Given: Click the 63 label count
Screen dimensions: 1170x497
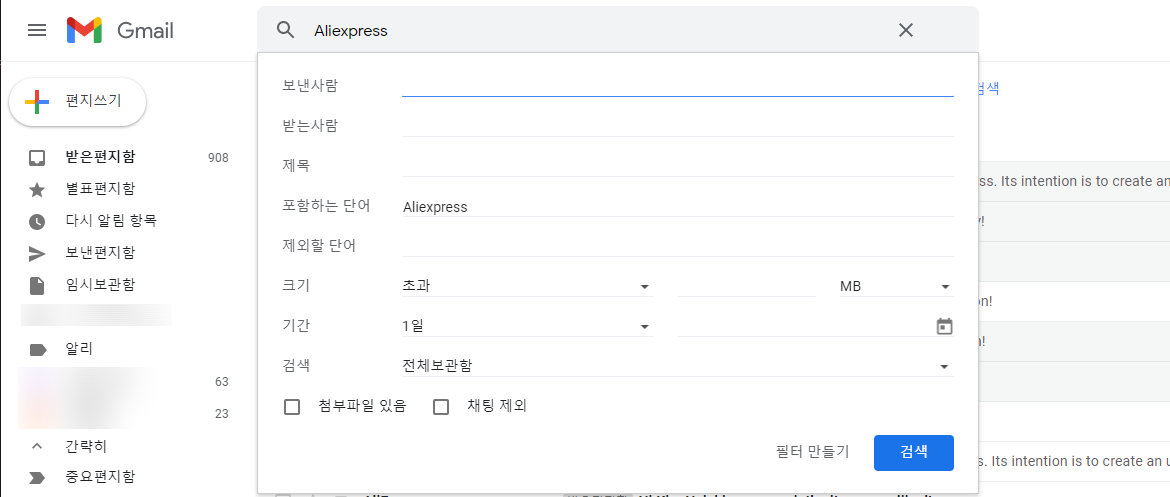Looking at the screenshot, I should tap(222, 382).
